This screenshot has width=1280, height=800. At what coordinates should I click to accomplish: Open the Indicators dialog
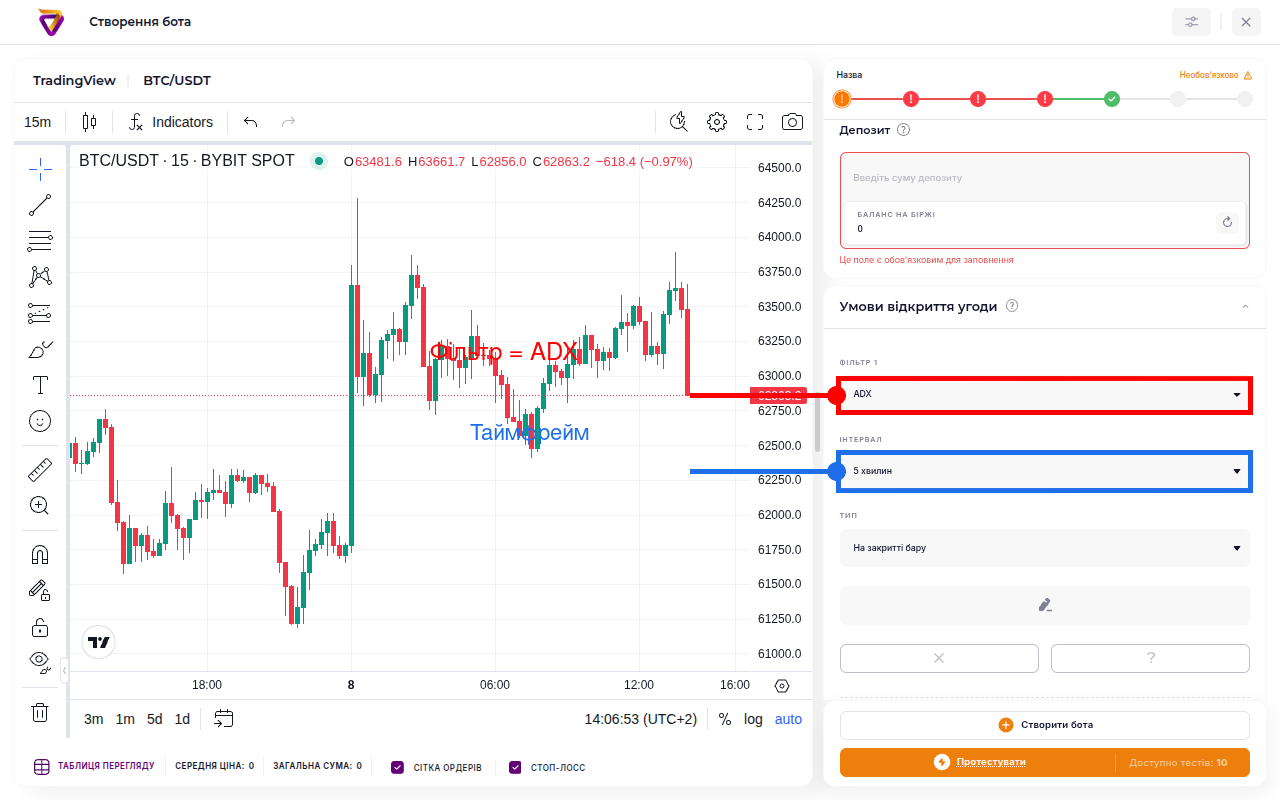point(171,122)
